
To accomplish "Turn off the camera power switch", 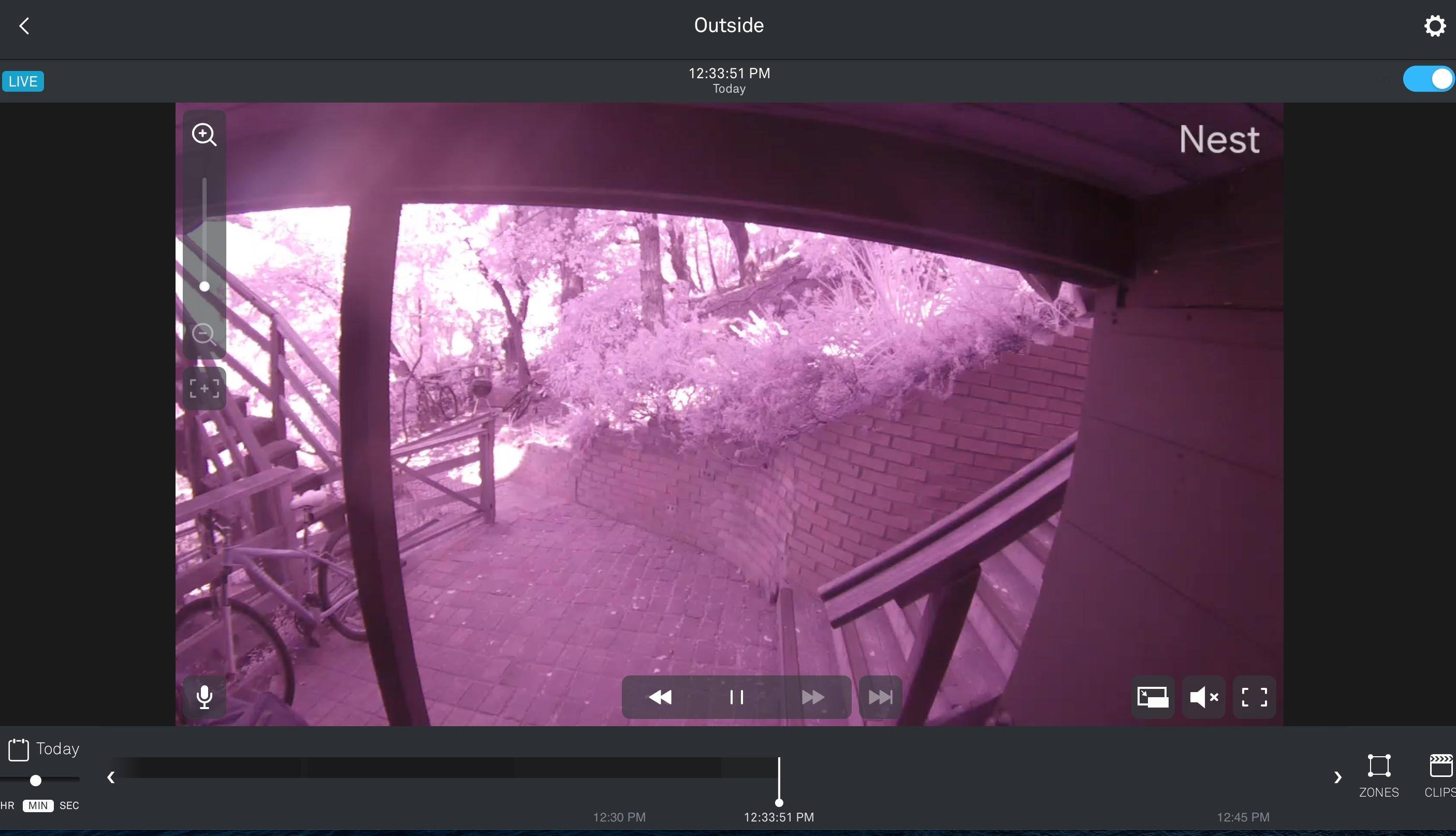I will [x=1428, y=79].
